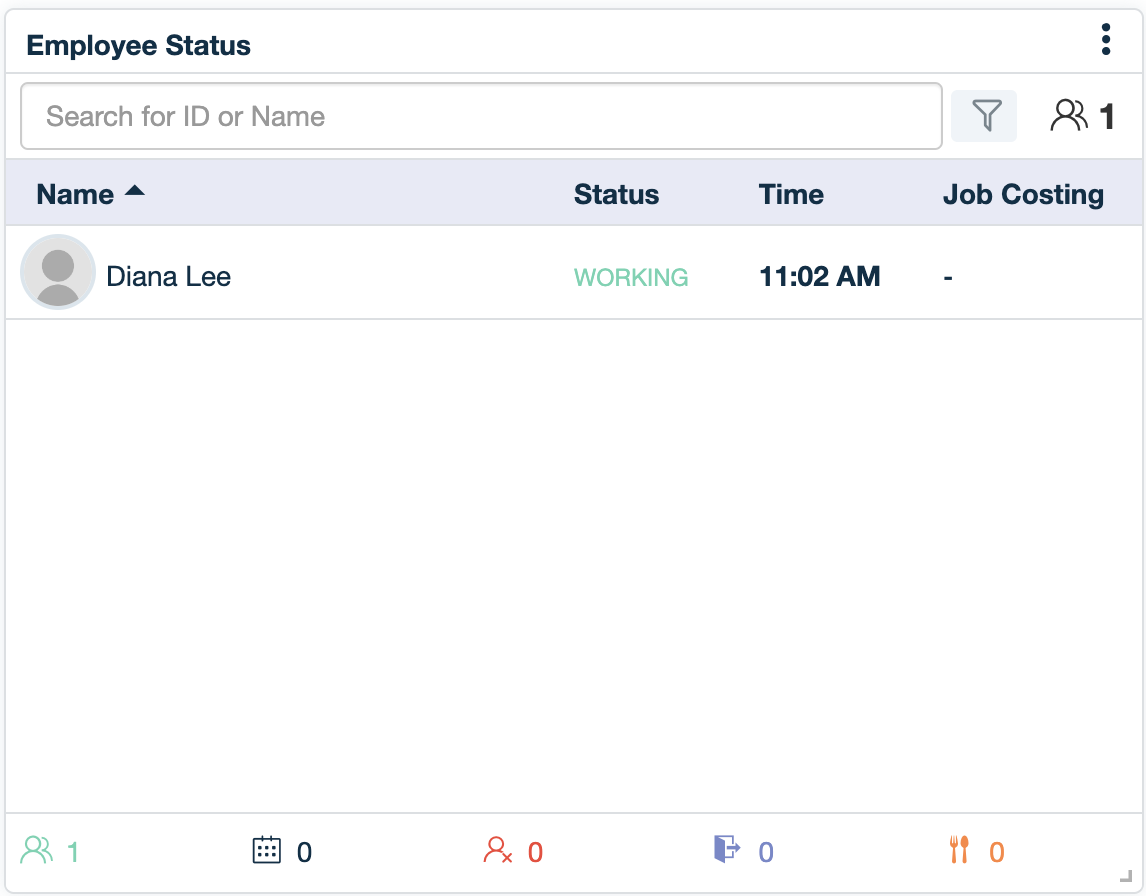1146x896 pixels.
Task: Toggle the Name column sort order
Action: coord(76,194)
